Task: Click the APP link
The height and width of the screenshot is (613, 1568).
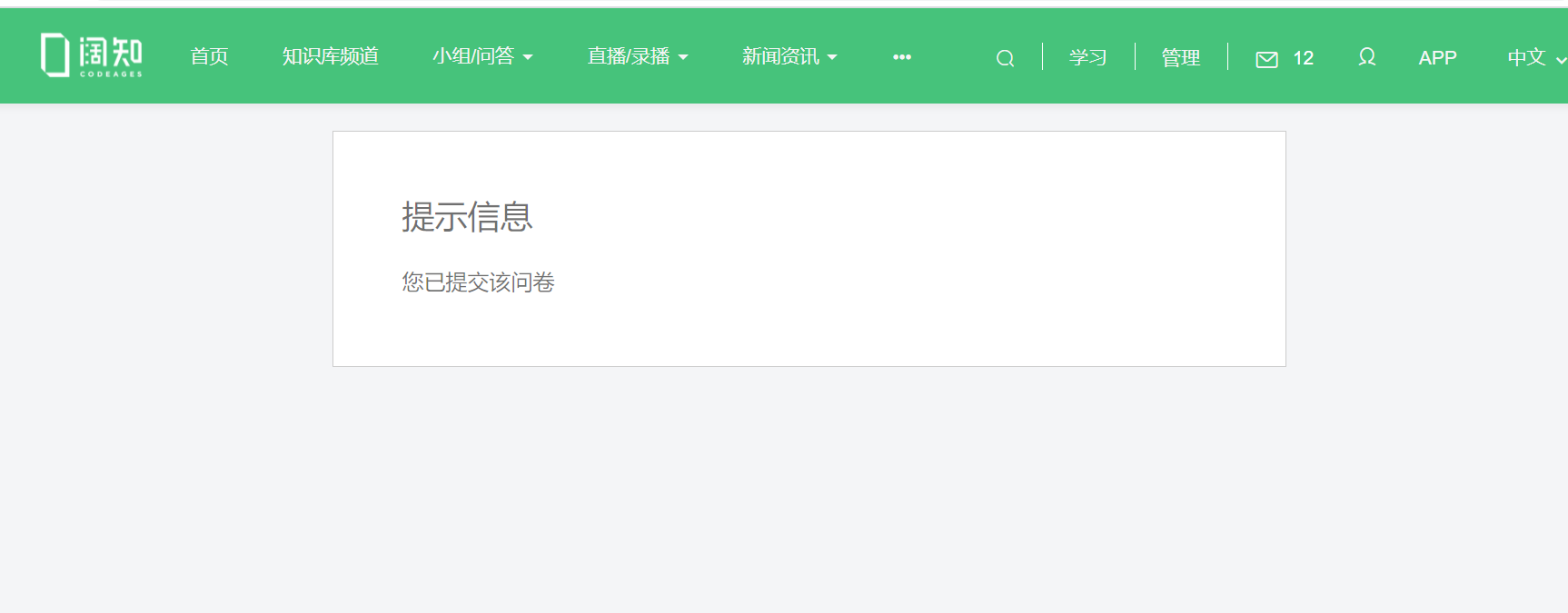Action: (x=1437, y=57)
